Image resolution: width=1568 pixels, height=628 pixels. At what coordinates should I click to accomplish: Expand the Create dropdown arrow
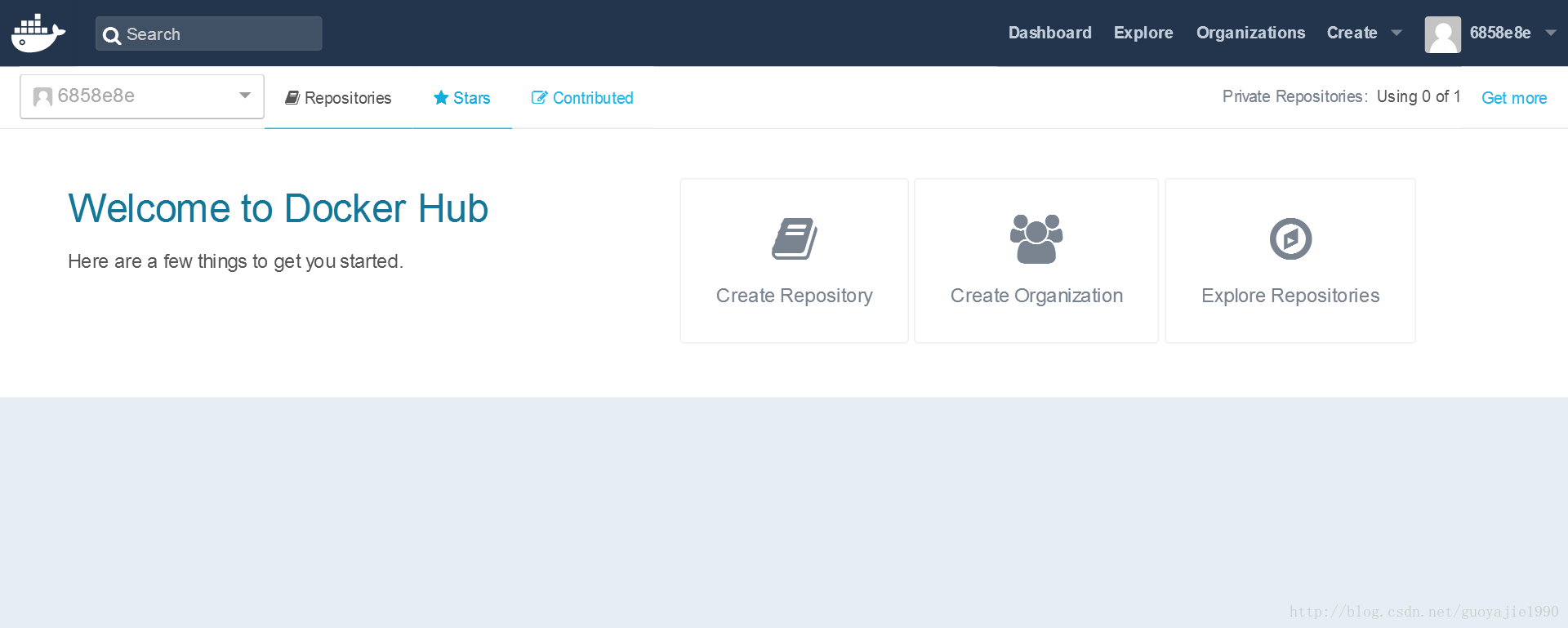point(1396,33)
